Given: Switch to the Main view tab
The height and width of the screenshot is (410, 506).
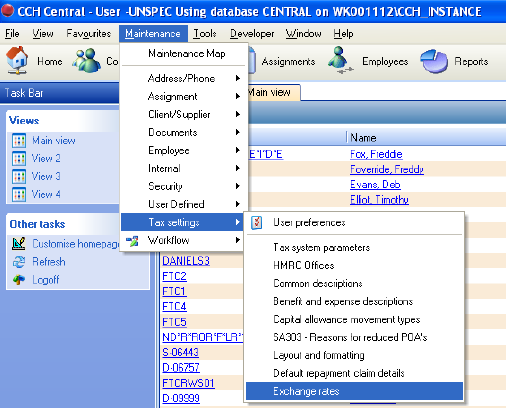Looking at the screenshot, I should (273, 92).
